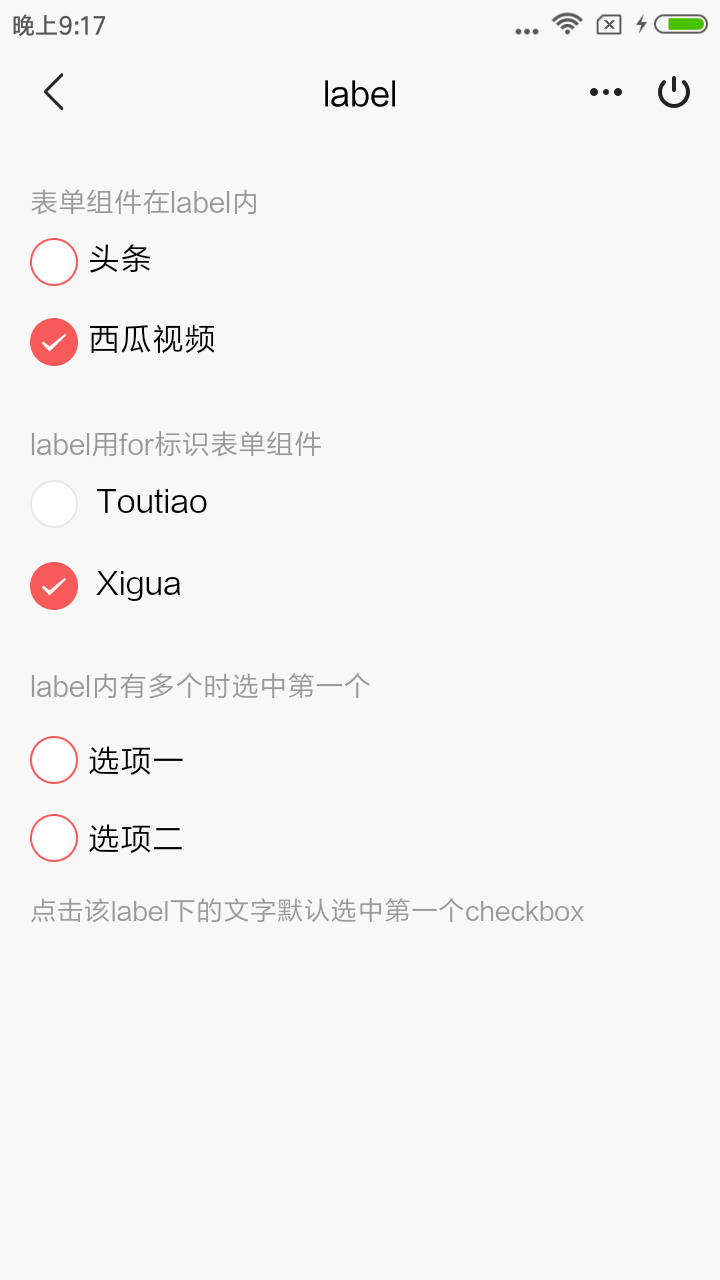Tap the 西瓜视频 label text

pyautogui.click(x=152, y=340)
